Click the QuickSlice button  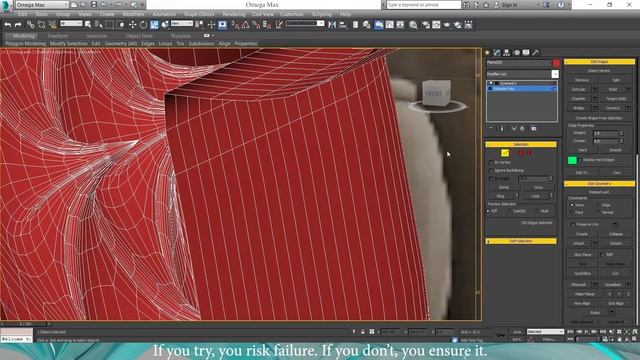[x=582, y=273]
